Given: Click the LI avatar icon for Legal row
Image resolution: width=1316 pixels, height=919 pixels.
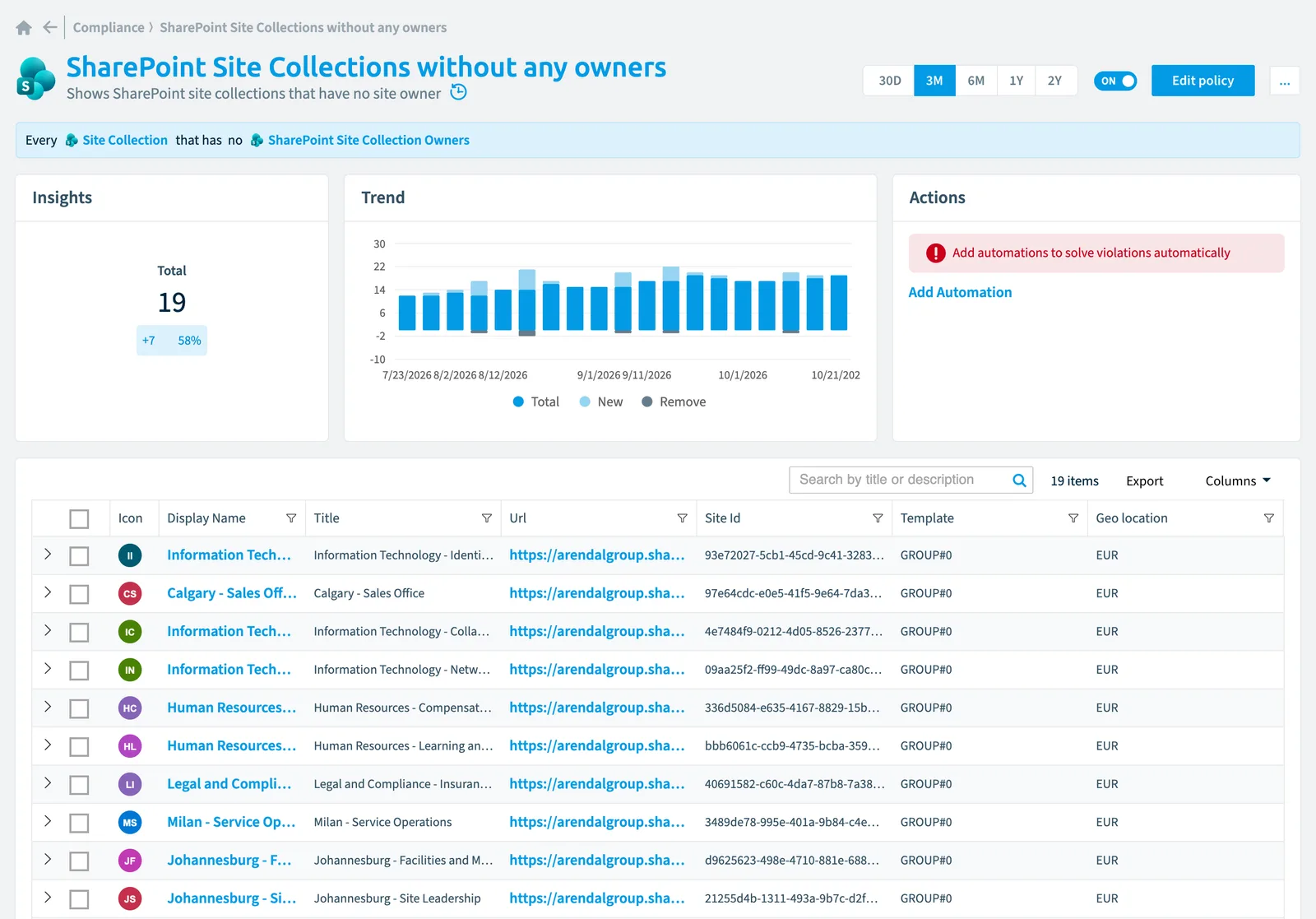Looking at the screenshot, I should coord(130,784).
